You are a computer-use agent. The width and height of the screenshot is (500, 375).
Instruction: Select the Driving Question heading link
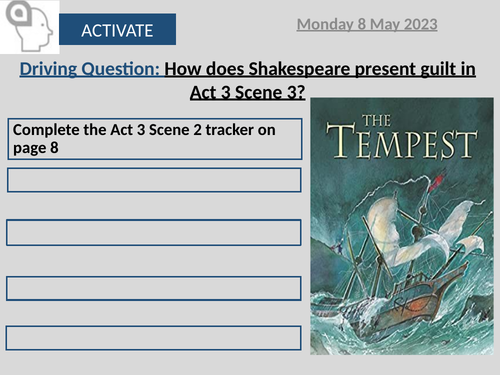tap(90, 69)
